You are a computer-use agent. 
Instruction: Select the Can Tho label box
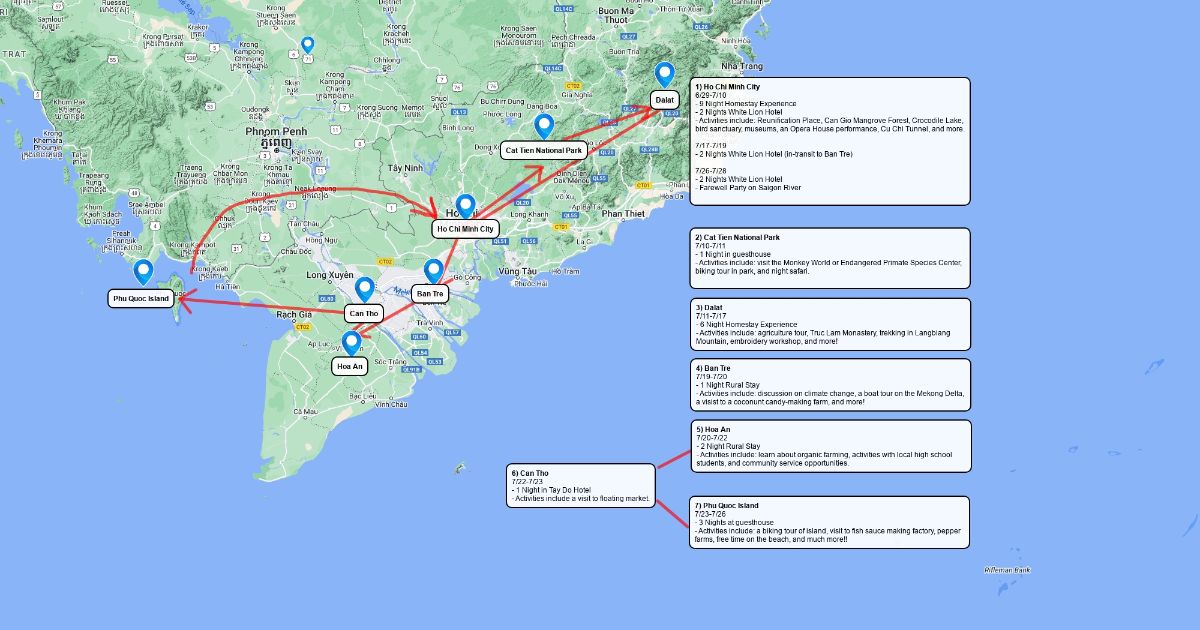tap(362, 314)
